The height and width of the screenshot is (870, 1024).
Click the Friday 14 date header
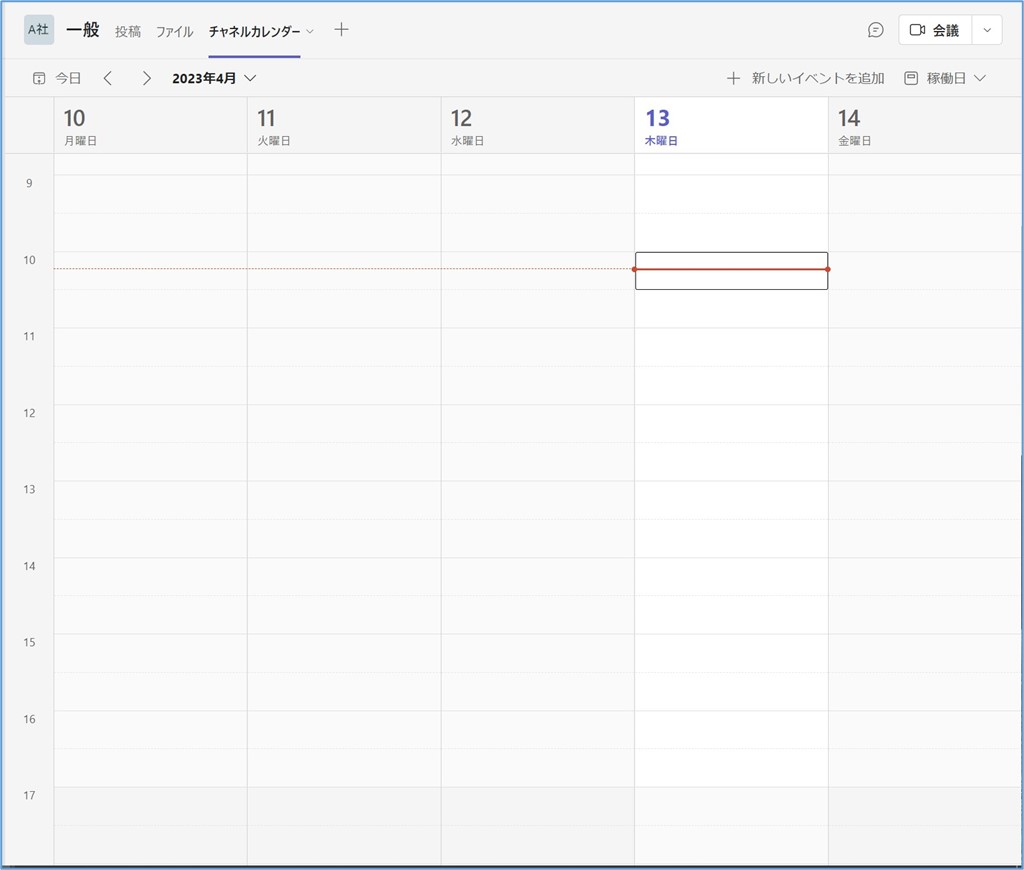point(925,126)
